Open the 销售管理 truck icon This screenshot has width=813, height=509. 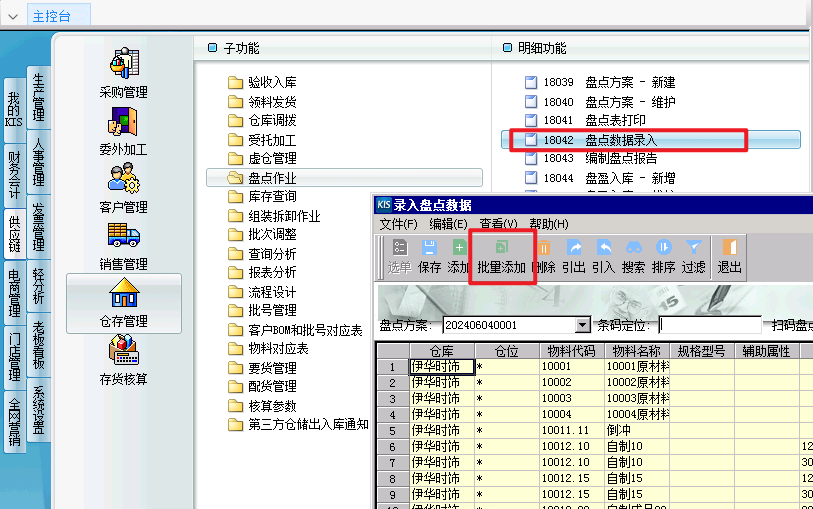[124, 235]
